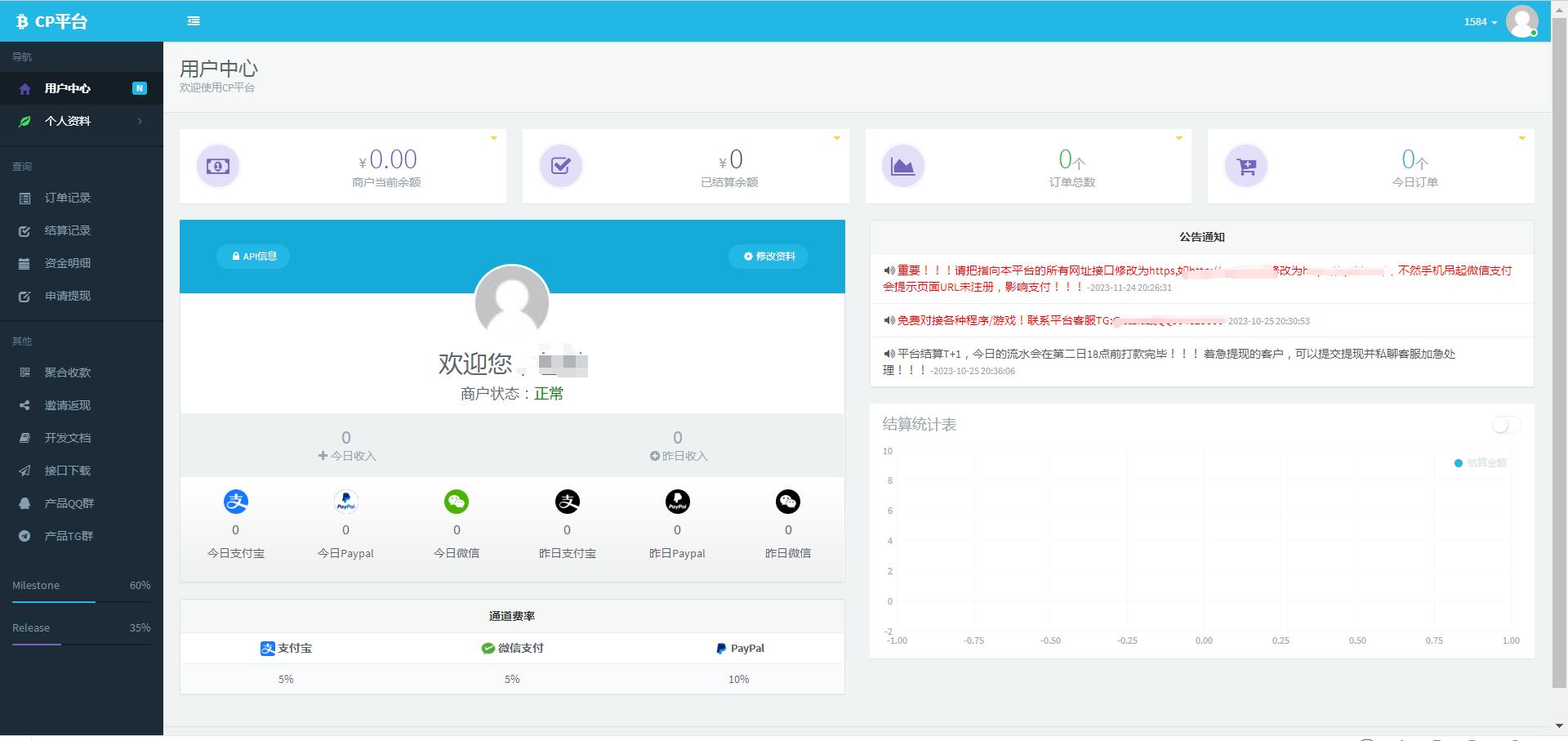Open the 1584 user account dropdown
This screenshot has height=741, width=1568.
point(1480,22)
